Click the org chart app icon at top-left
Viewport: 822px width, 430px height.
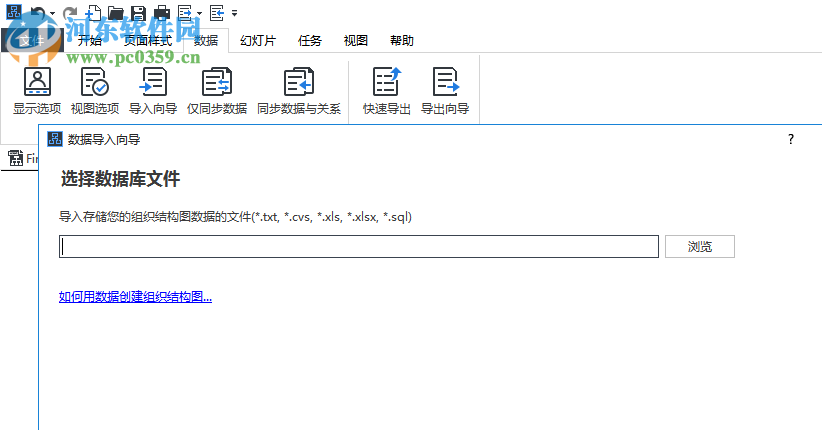(x=14, y=12)
